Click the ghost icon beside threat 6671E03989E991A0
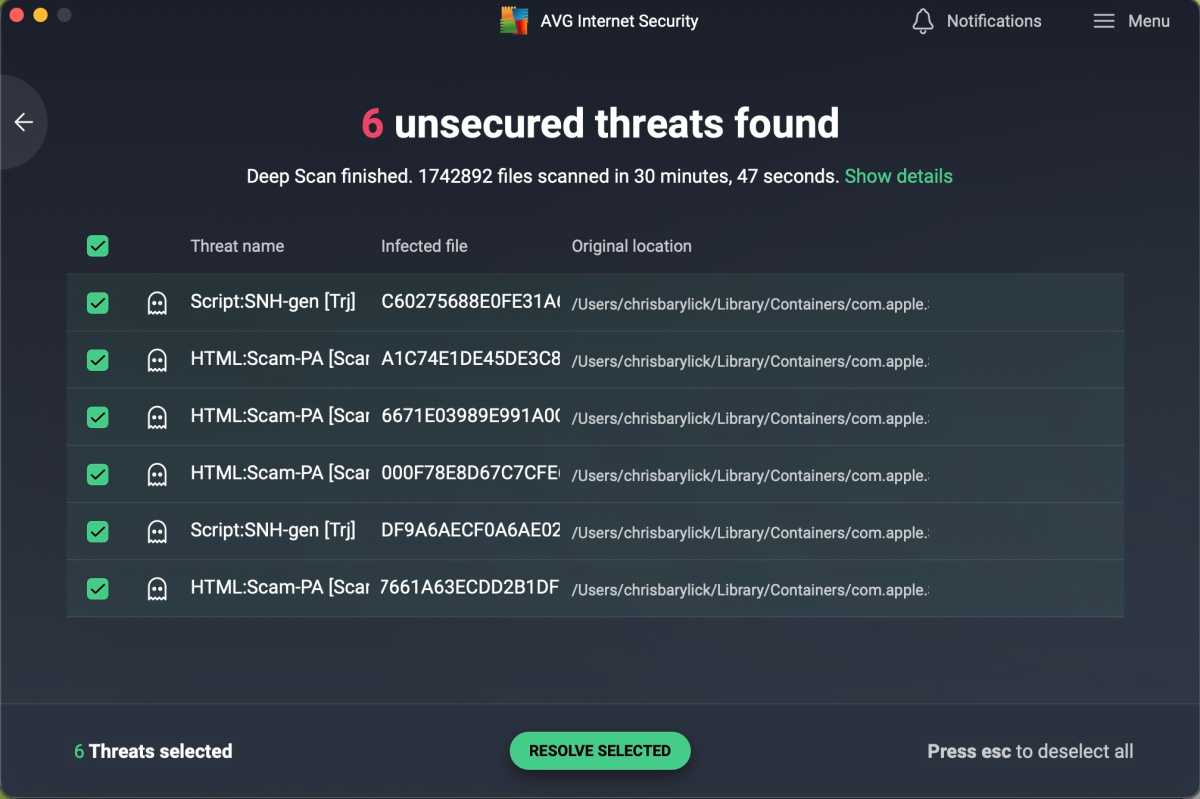The image size is (1200, 799). 157,417
